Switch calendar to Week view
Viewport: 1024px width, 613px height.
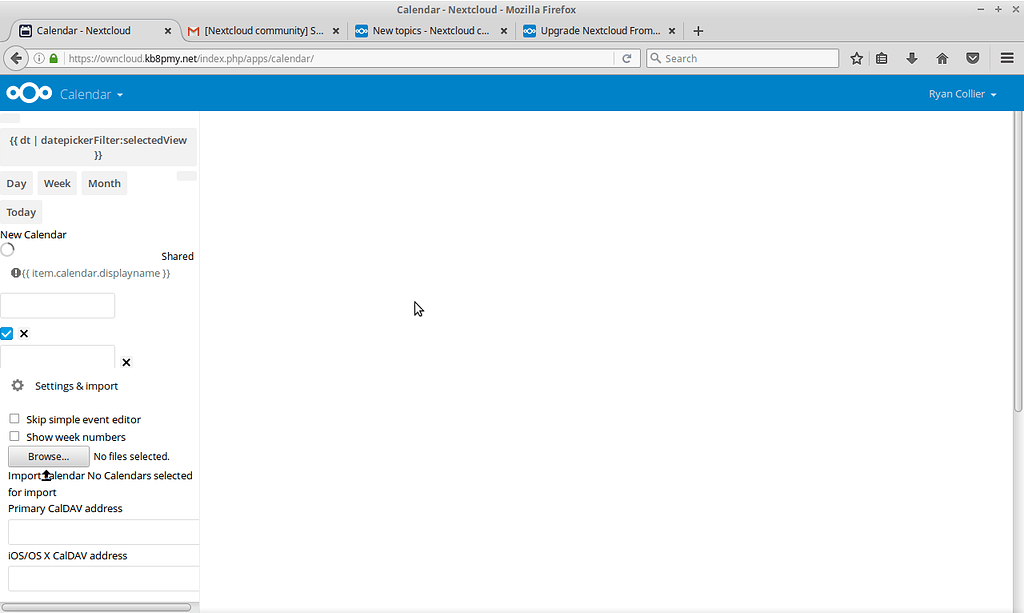click(x=57, y=183)
